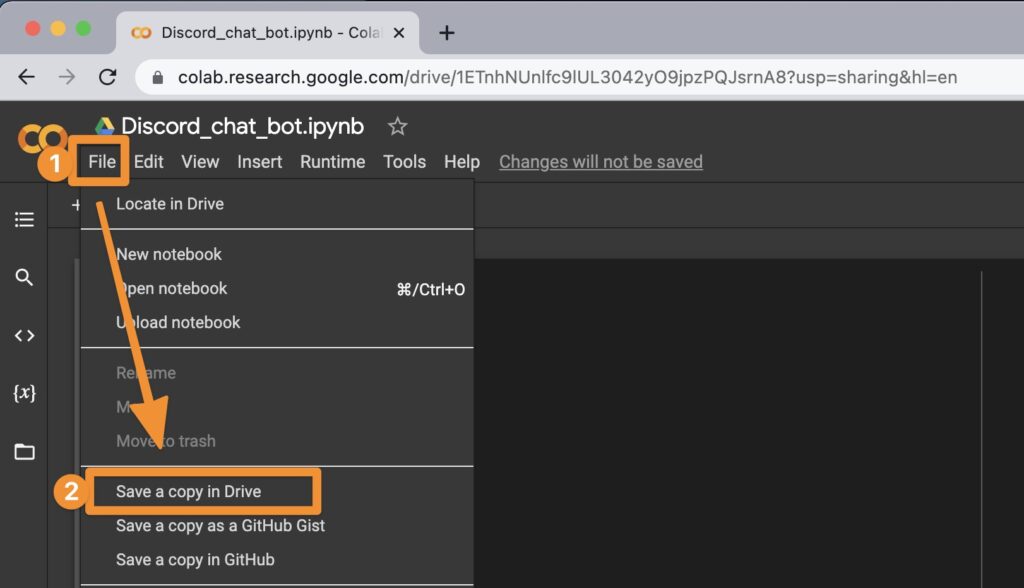Open the Runtime menu
The width and height of the screenshot is (1024, 588).
pyautogui.click(x=332, y=161)
